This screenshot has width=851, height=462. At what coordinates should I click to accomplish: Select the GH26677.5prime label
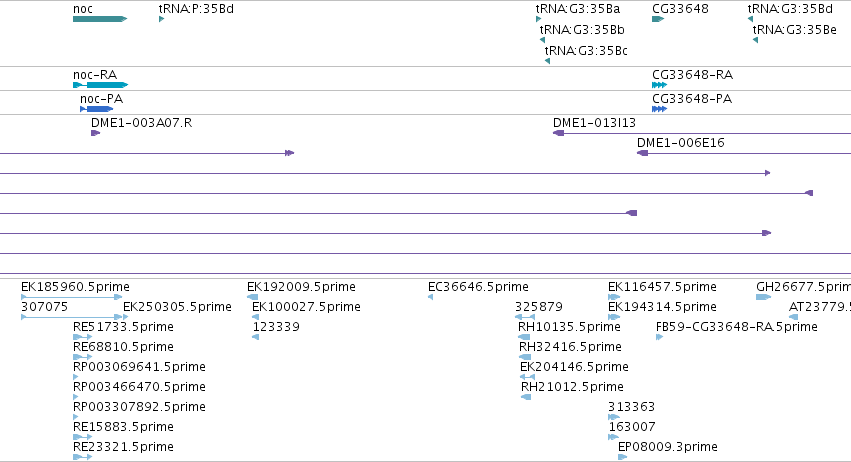(x=803, y=287)
